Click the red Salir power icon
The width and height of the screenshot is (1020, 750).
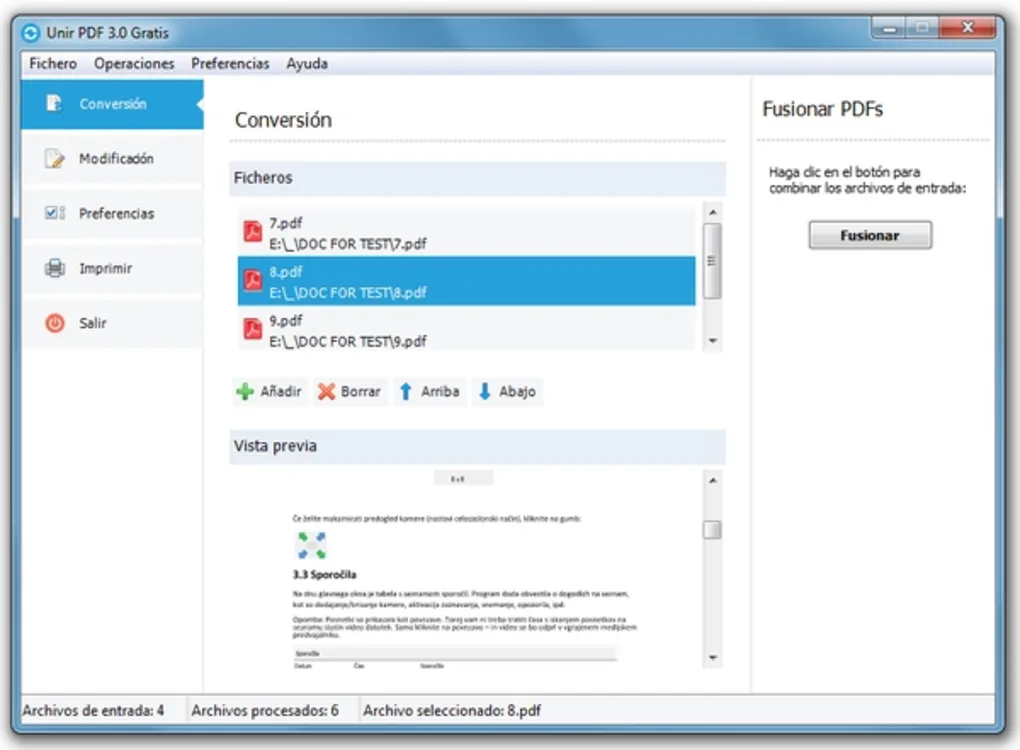pos(55,324)
